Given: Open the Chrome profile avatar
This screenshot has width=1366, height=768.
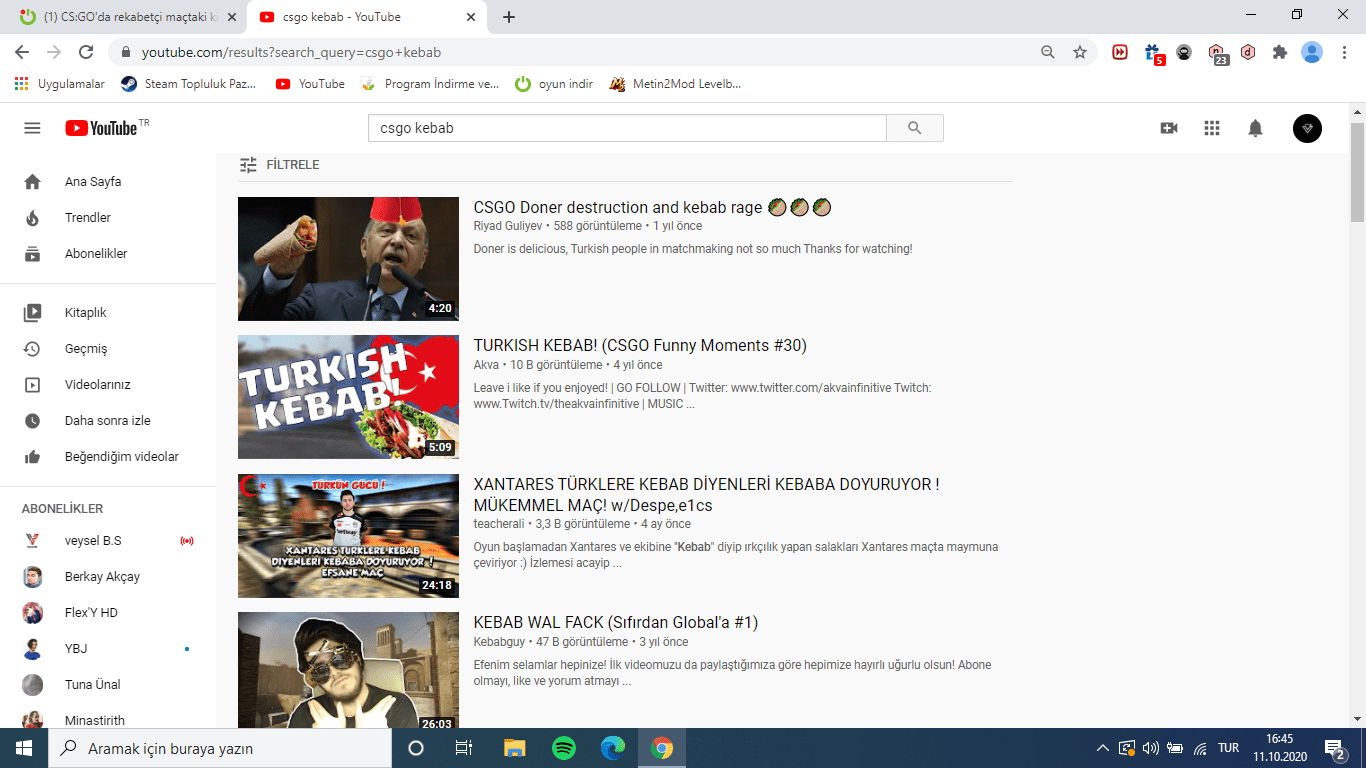Looking at the screenshot, I should click(x=1312, y=52).
